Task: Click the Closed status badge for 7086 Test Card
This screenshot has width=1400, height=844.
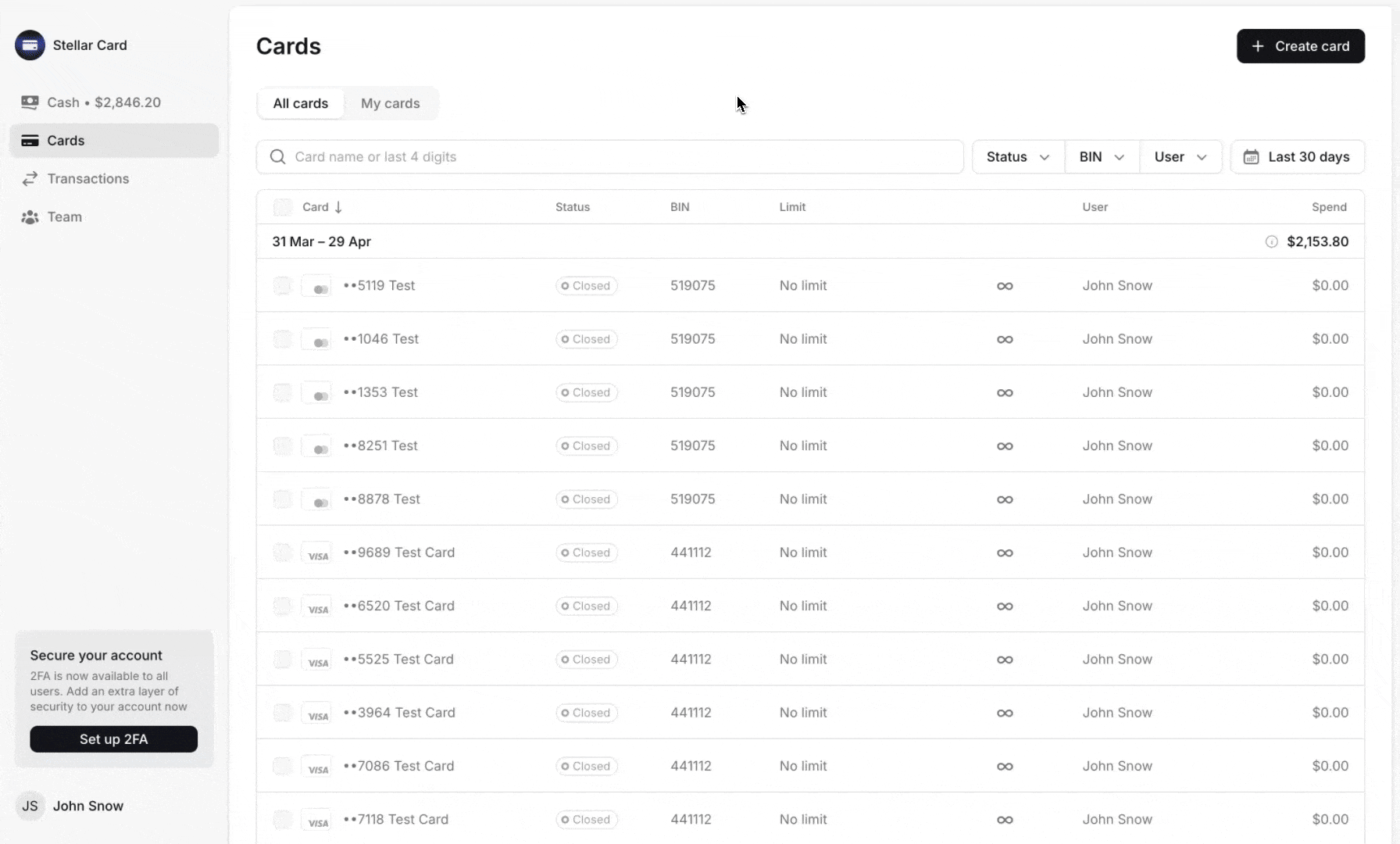Action: click(587, 767)
